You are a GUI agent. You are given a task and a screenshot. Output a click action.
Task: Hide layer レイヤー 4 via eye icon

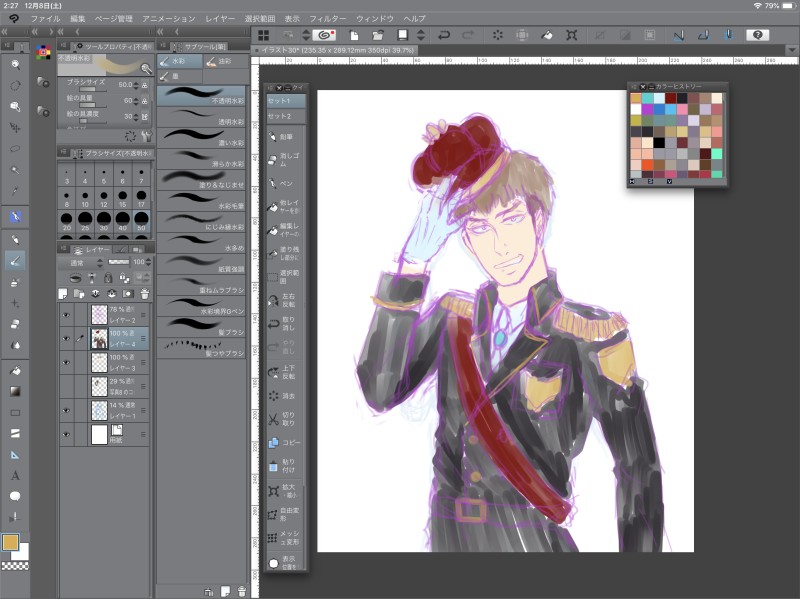tap(66, 338)
